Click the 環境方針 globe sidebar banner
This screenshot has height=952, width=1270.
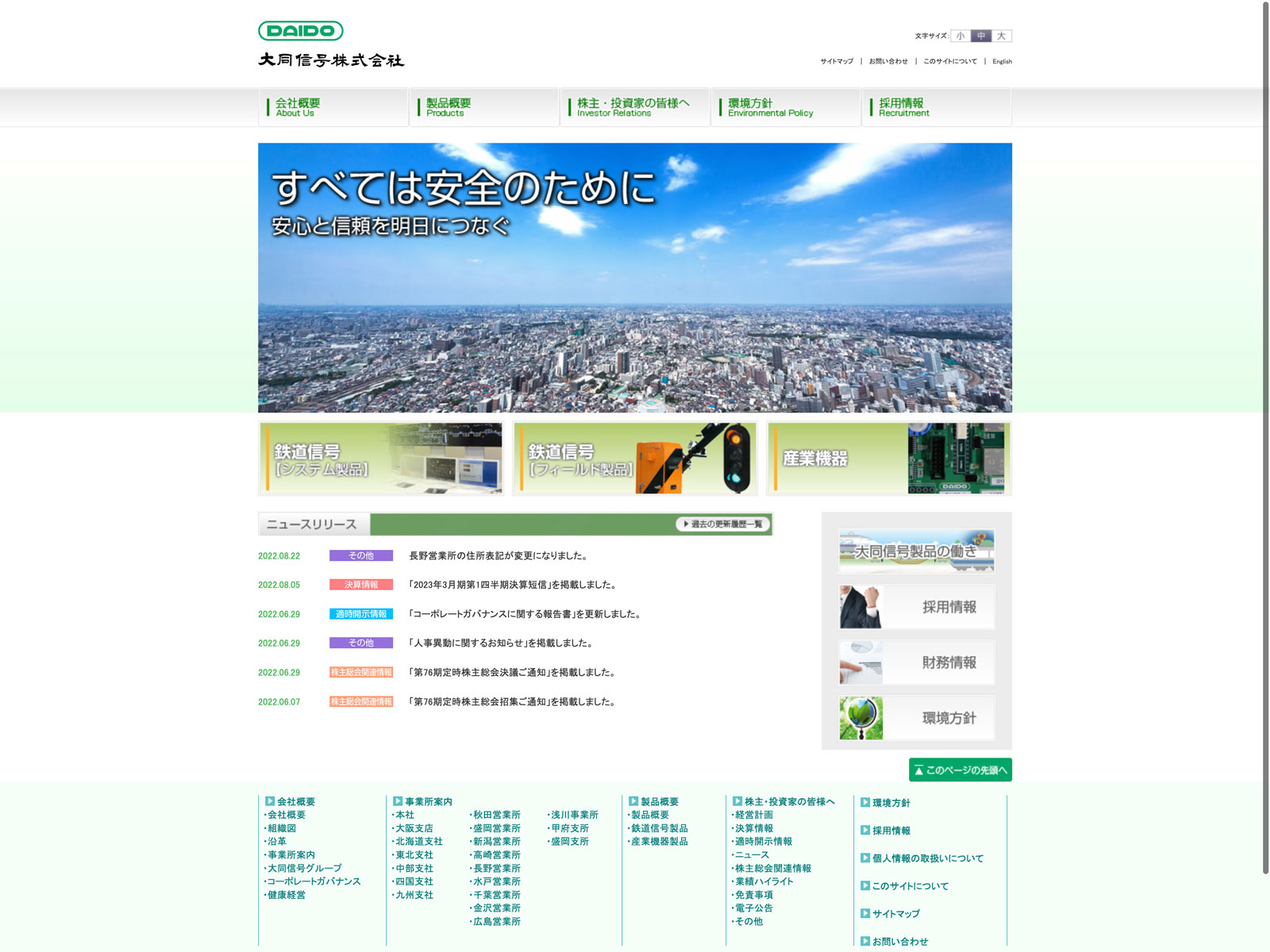point(916,718)
